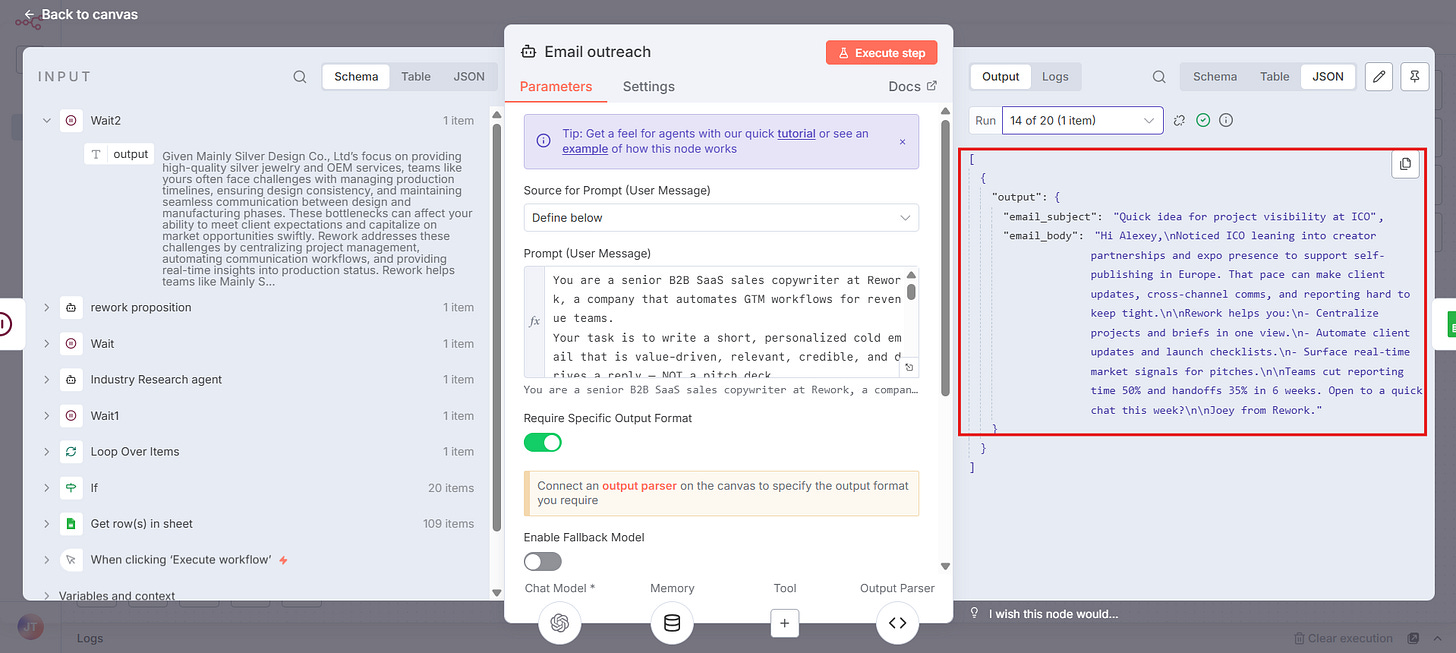Show output in JSON view
The image size is (1456, 653).
[1328, 76]
